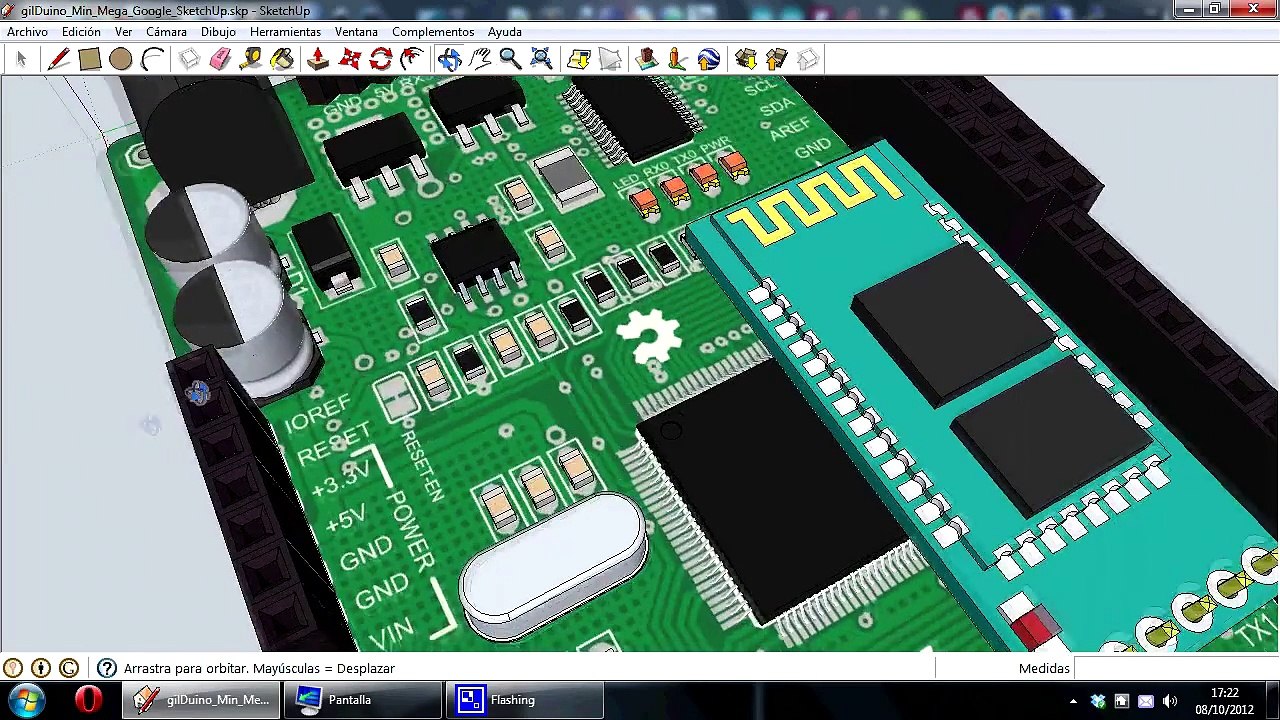Viewport: 1280px width, 720px height.
Task: Click the mail envelope tray icon
Action: [x=1146, y=701]
